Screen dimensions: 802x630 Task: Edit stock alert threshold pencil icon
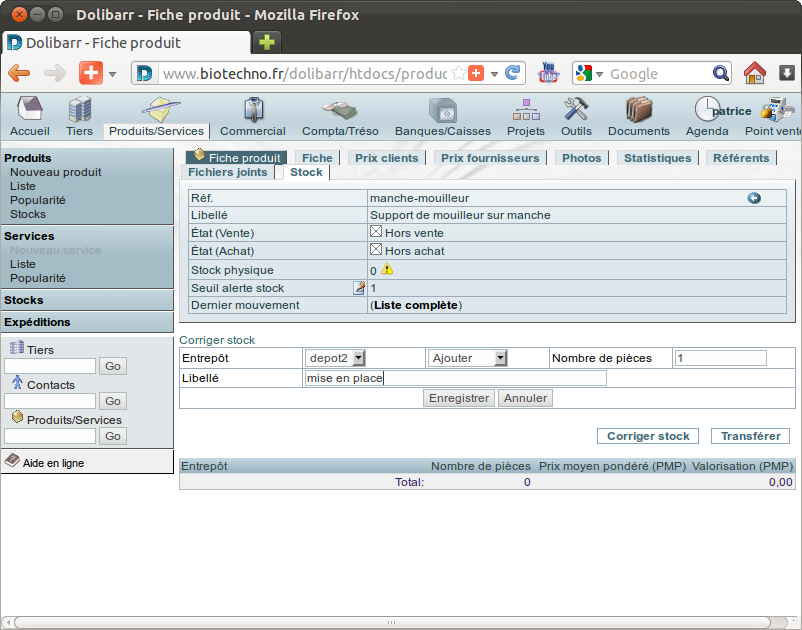pyautogui.click(x=359, y=288)
